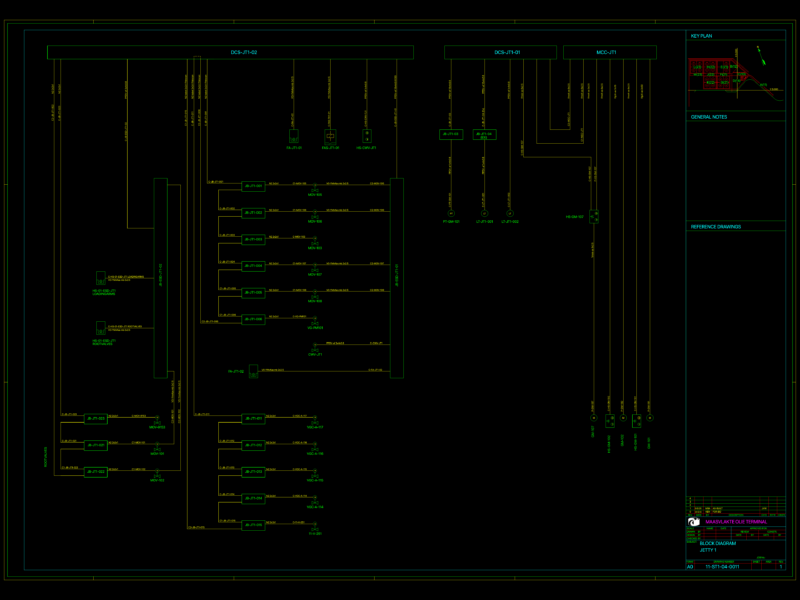
Task: Click the valve symbol on JB-JT1-012 line
Action: [x=315, y=448]
